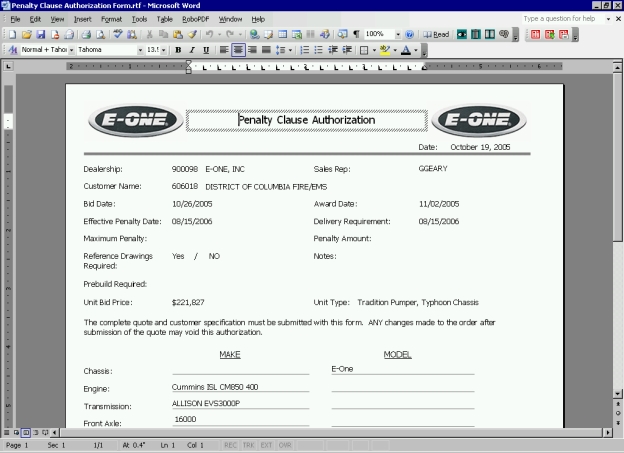Viewport: 624px width, 453px height.
Task: Click the OVR status bar indicator
Action: 285,445
